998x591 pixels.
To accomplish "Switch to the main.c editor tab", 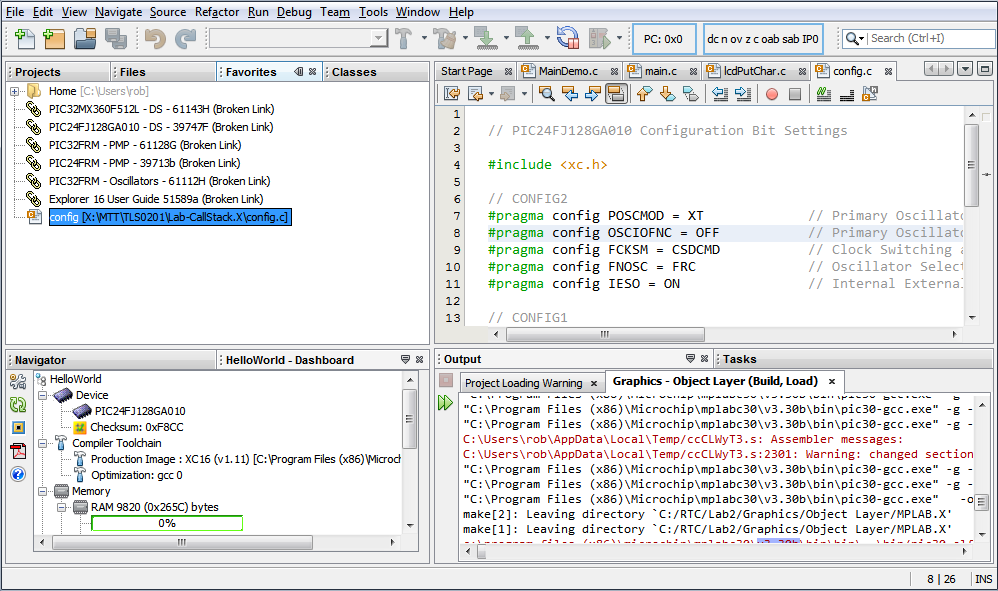I will click(660, 71).
